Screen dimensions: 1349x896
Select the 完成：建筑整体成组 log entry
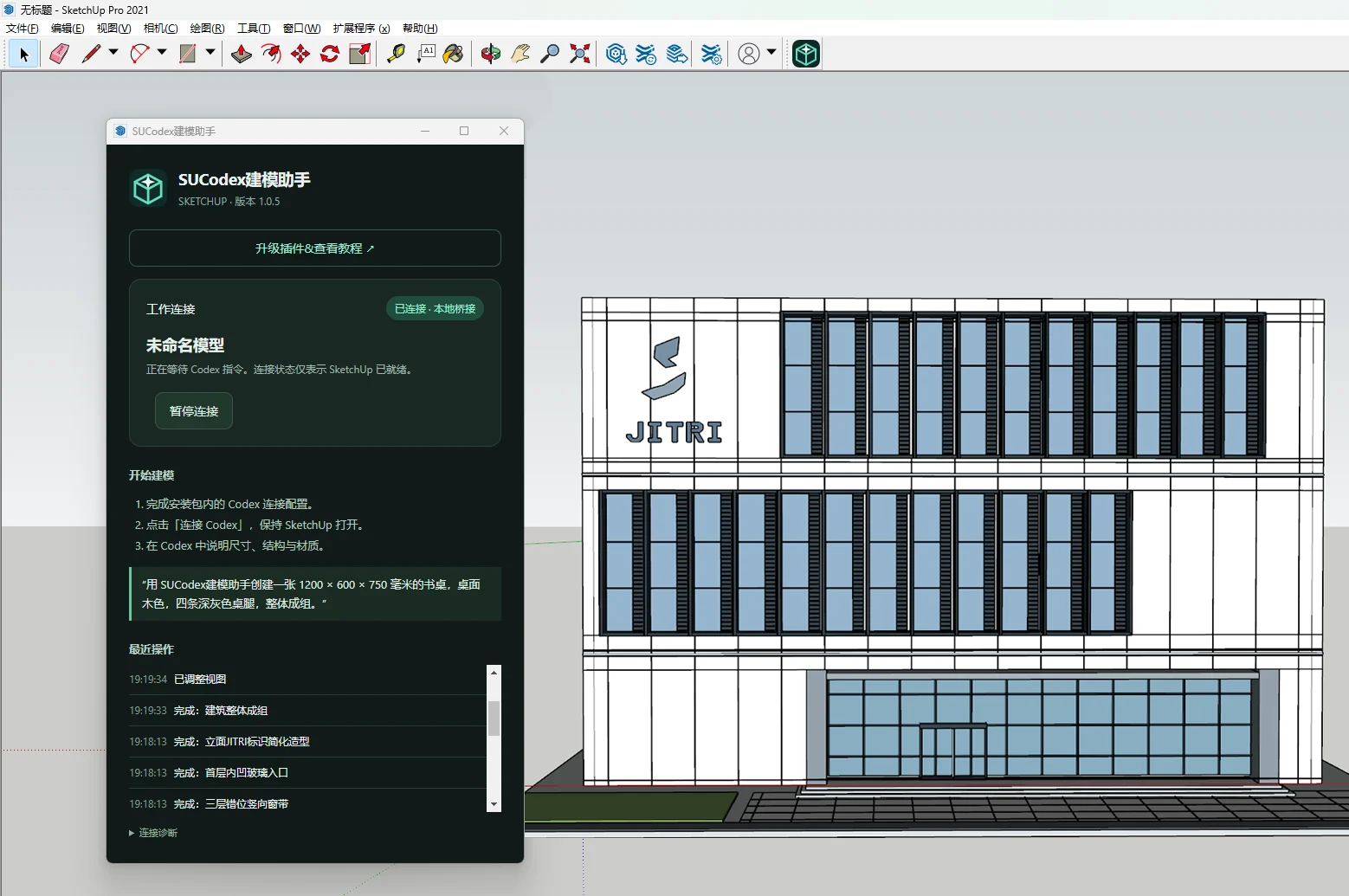click(307, 711)
